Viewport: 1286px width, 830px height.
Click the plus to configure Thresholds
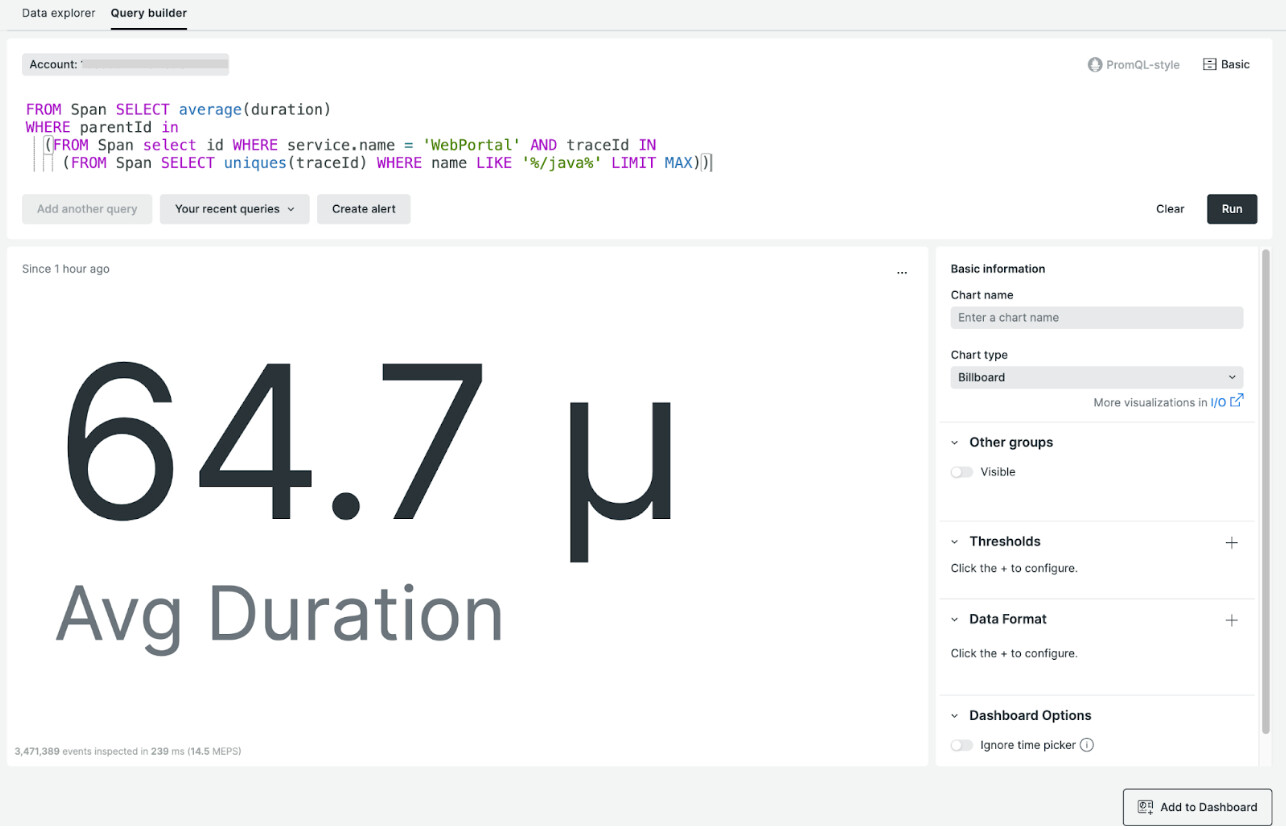(1232, 542)
